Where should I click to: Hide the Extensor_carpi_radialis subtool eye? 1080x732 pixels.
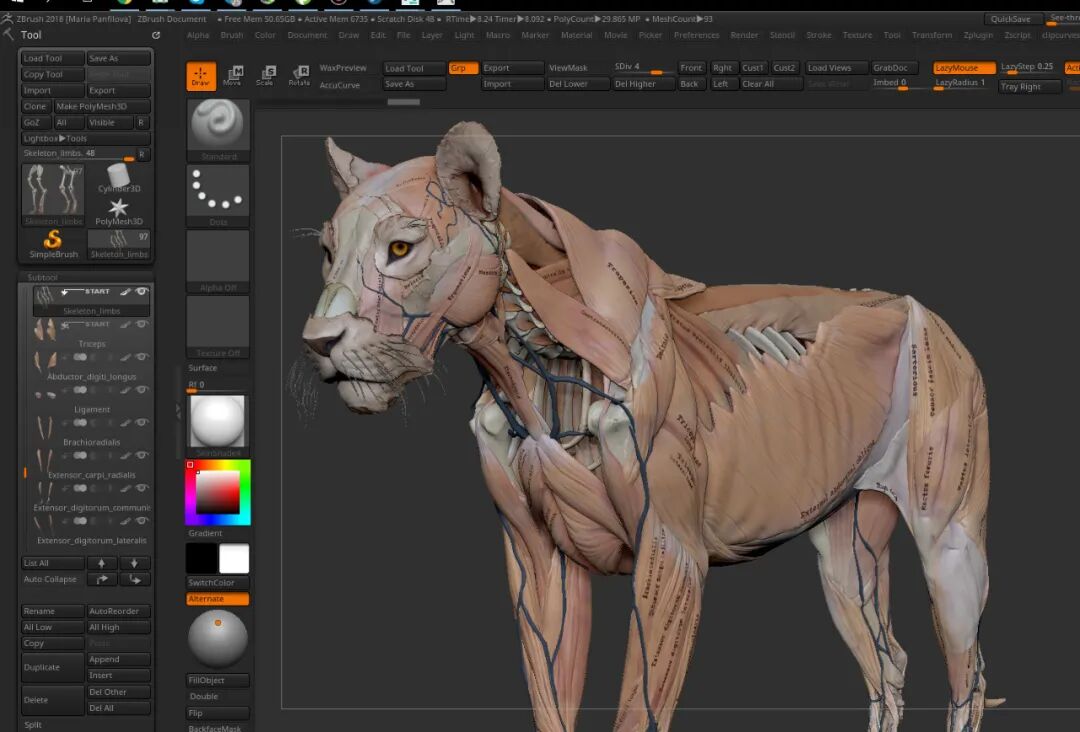tap(142, 455)
